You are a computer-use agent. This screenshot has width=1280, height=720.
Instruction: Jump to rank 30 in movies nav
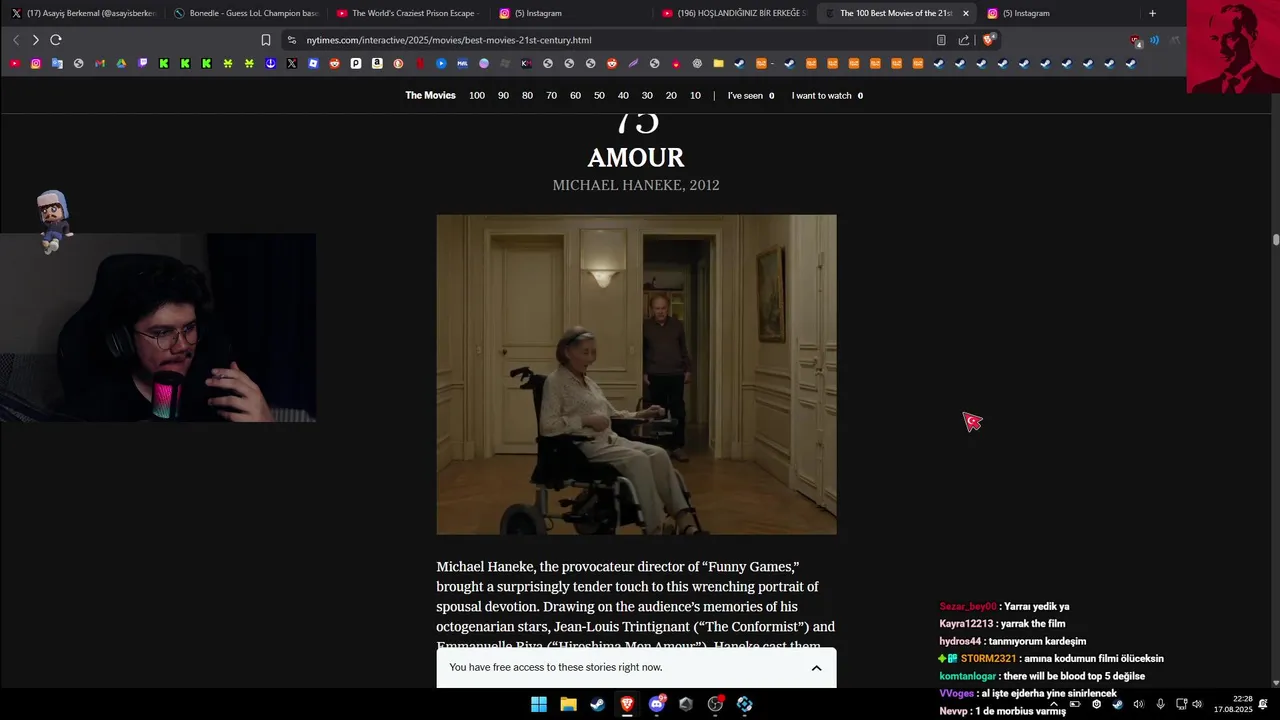click(647, 96)
